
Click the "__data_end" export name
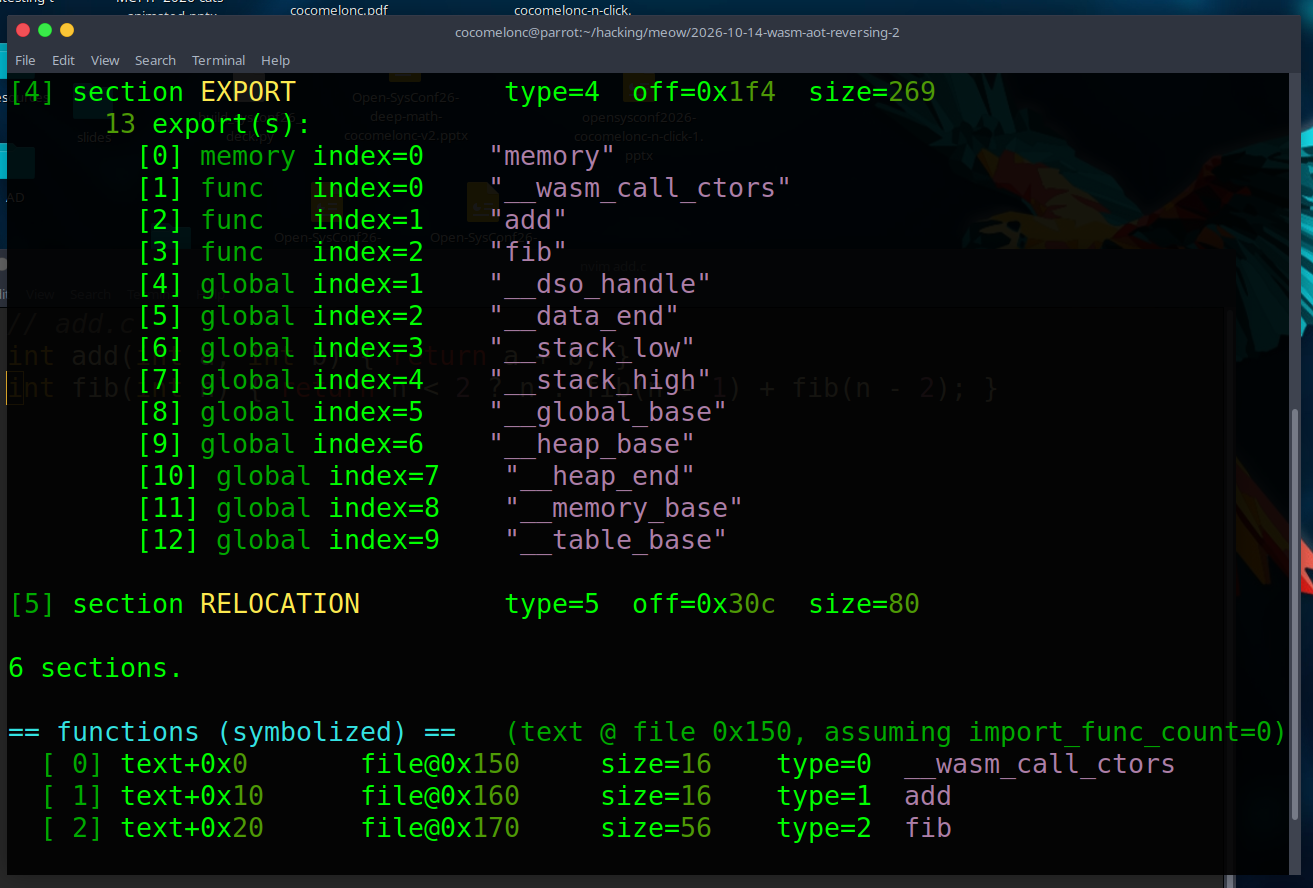click(x=584, y=316)
